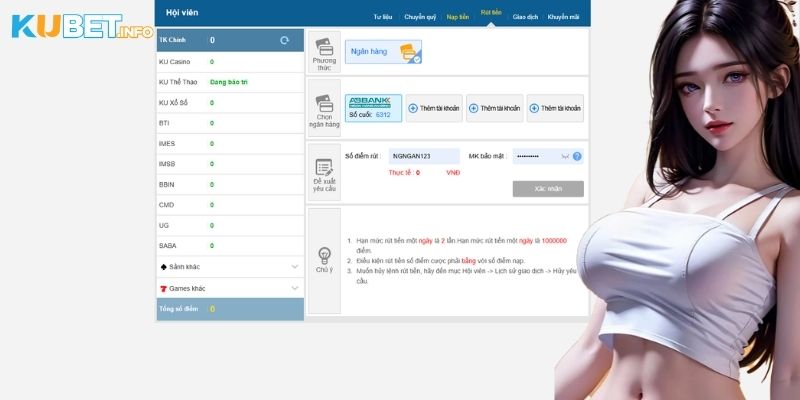
Task: Click the refresh icon beside TK Chính
Action: [285, 40]
